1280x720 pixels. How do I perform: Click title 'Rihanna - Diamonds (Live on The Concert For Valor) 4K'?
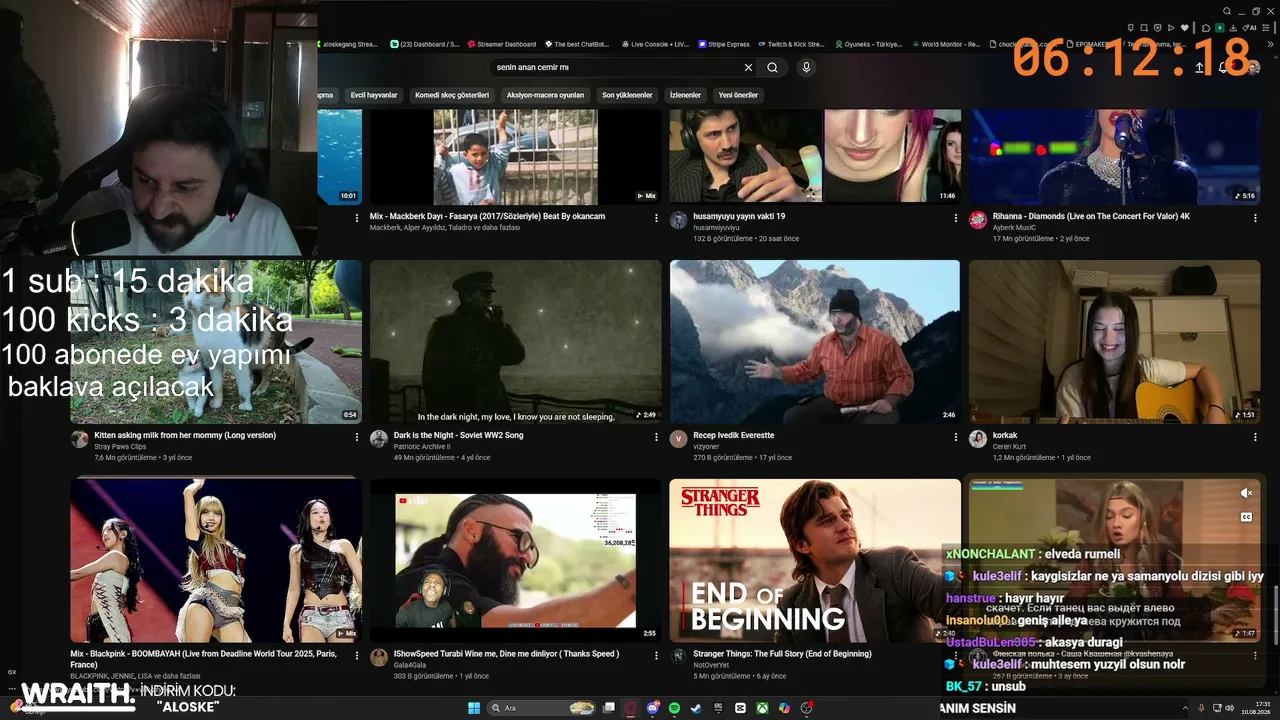(1091, 216)
